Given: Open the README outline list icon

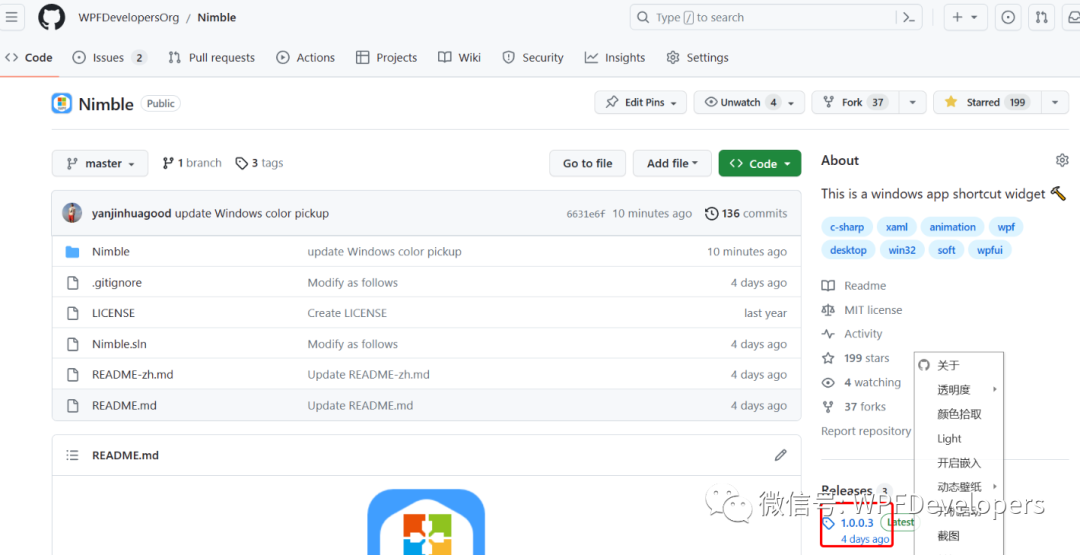Looking at the screenshot, I should click(x=72, y=455).
